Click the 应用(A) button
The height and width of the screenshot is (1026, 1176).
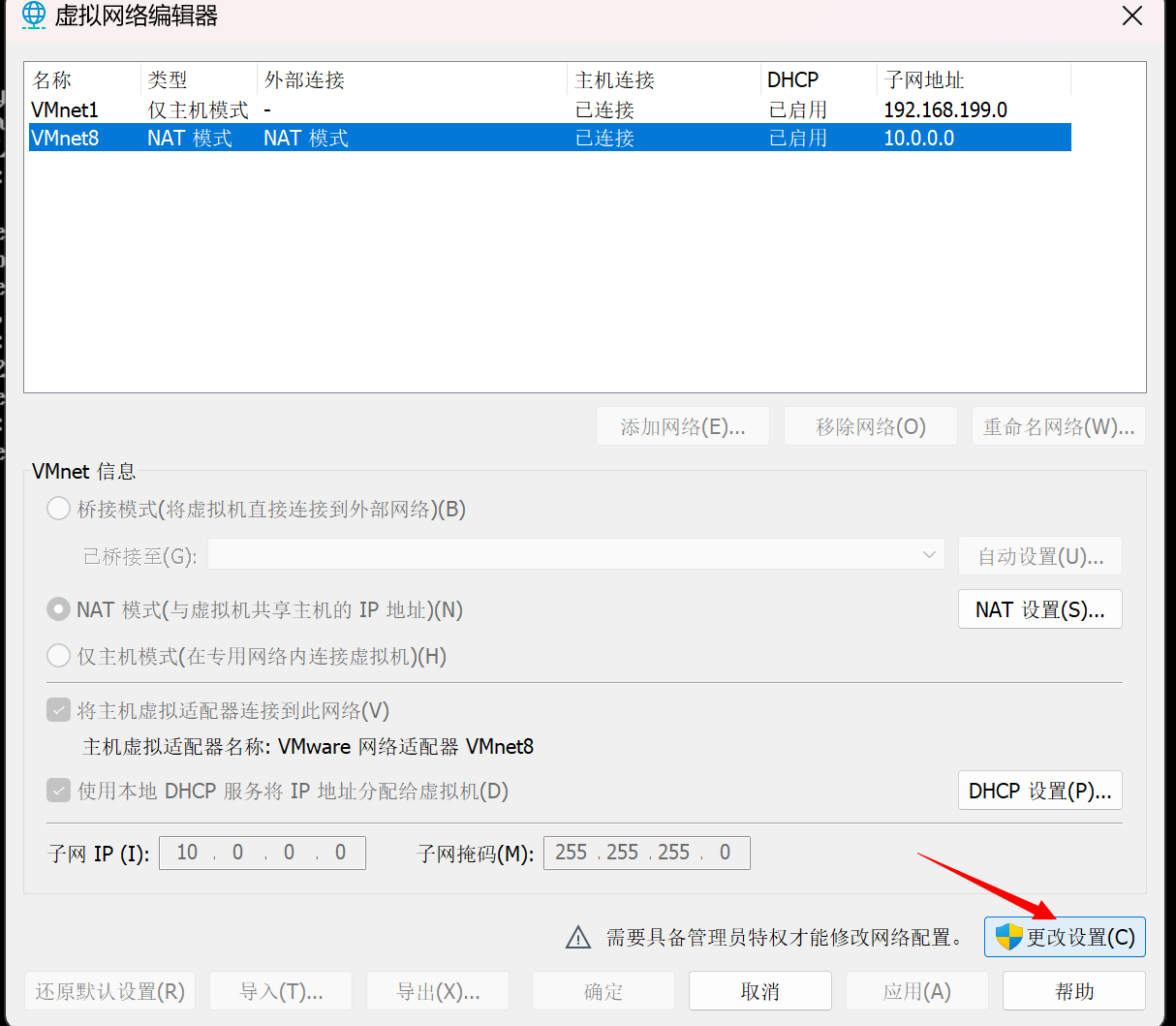(x=917, y=991)
